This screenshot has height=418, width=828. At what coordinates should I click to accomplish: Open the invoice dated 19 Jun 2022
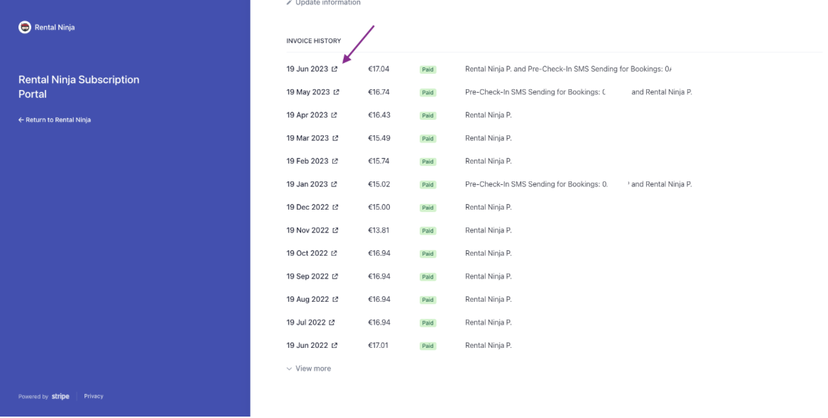point(307,346)
